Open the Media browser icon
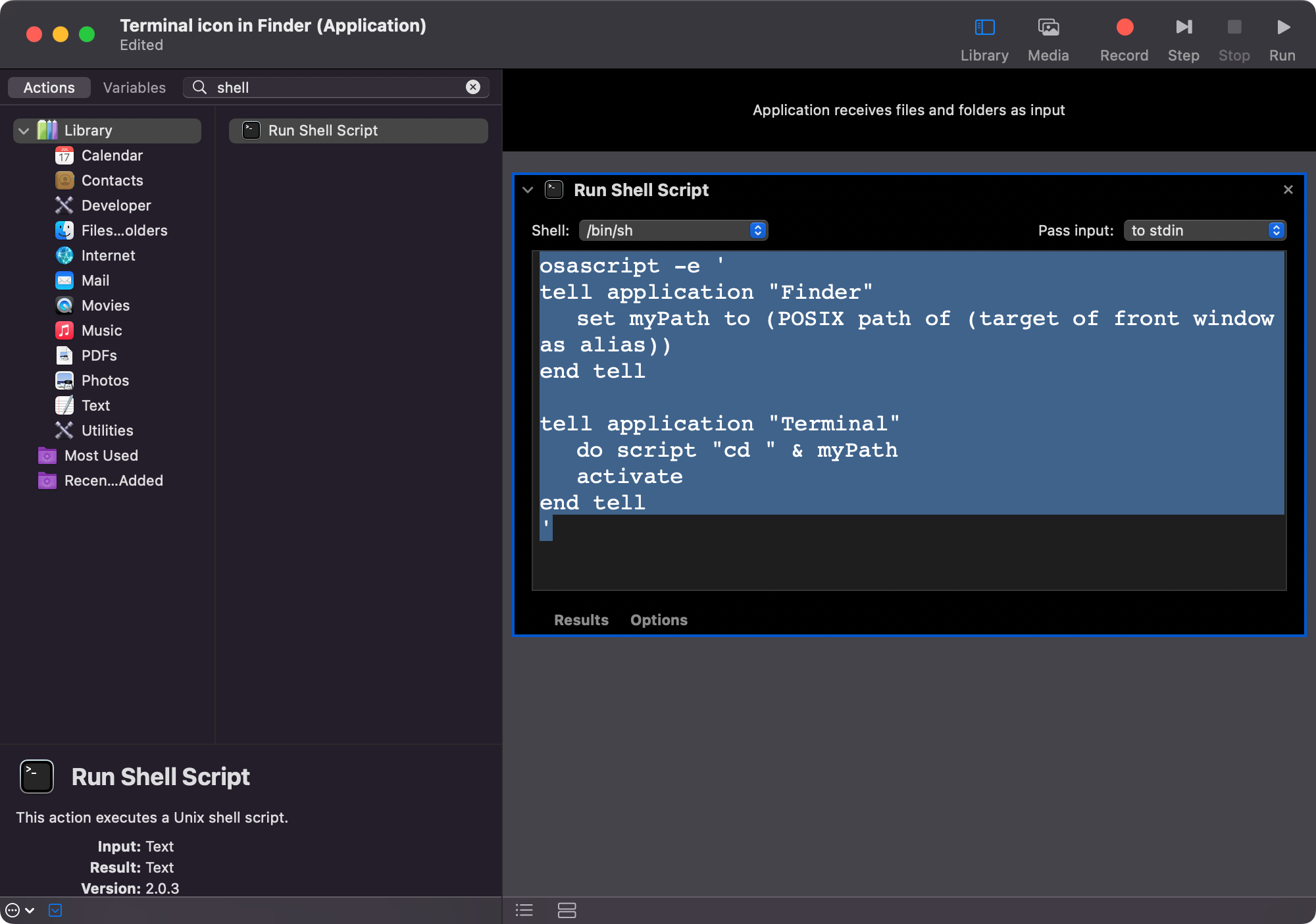Screen dimensions: 1316x924 [1048, 28]
